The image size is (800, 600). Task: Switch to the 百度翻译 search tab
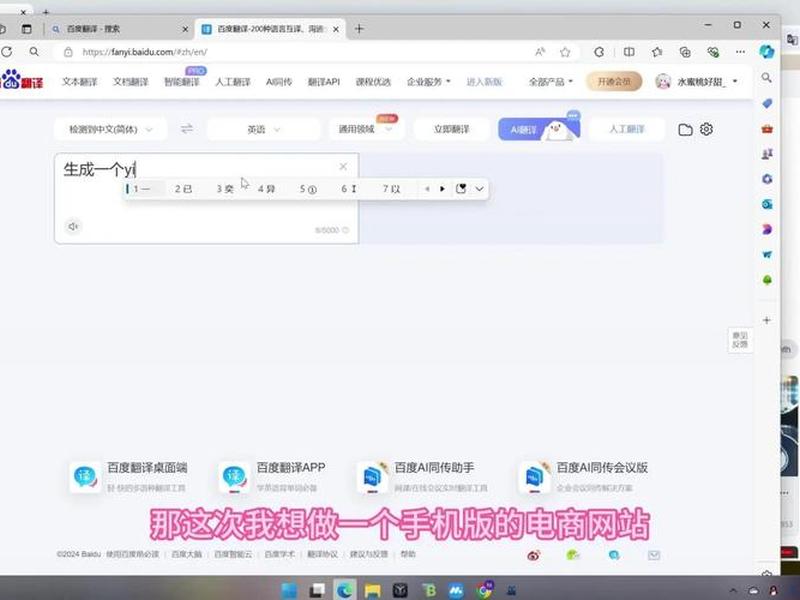[x=120, y=29]
